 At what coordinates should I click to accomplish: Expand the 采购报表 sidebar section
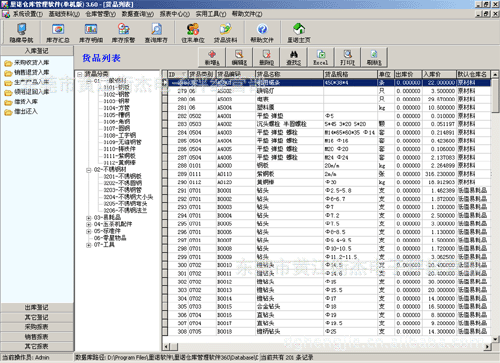[x=37, y=327]
